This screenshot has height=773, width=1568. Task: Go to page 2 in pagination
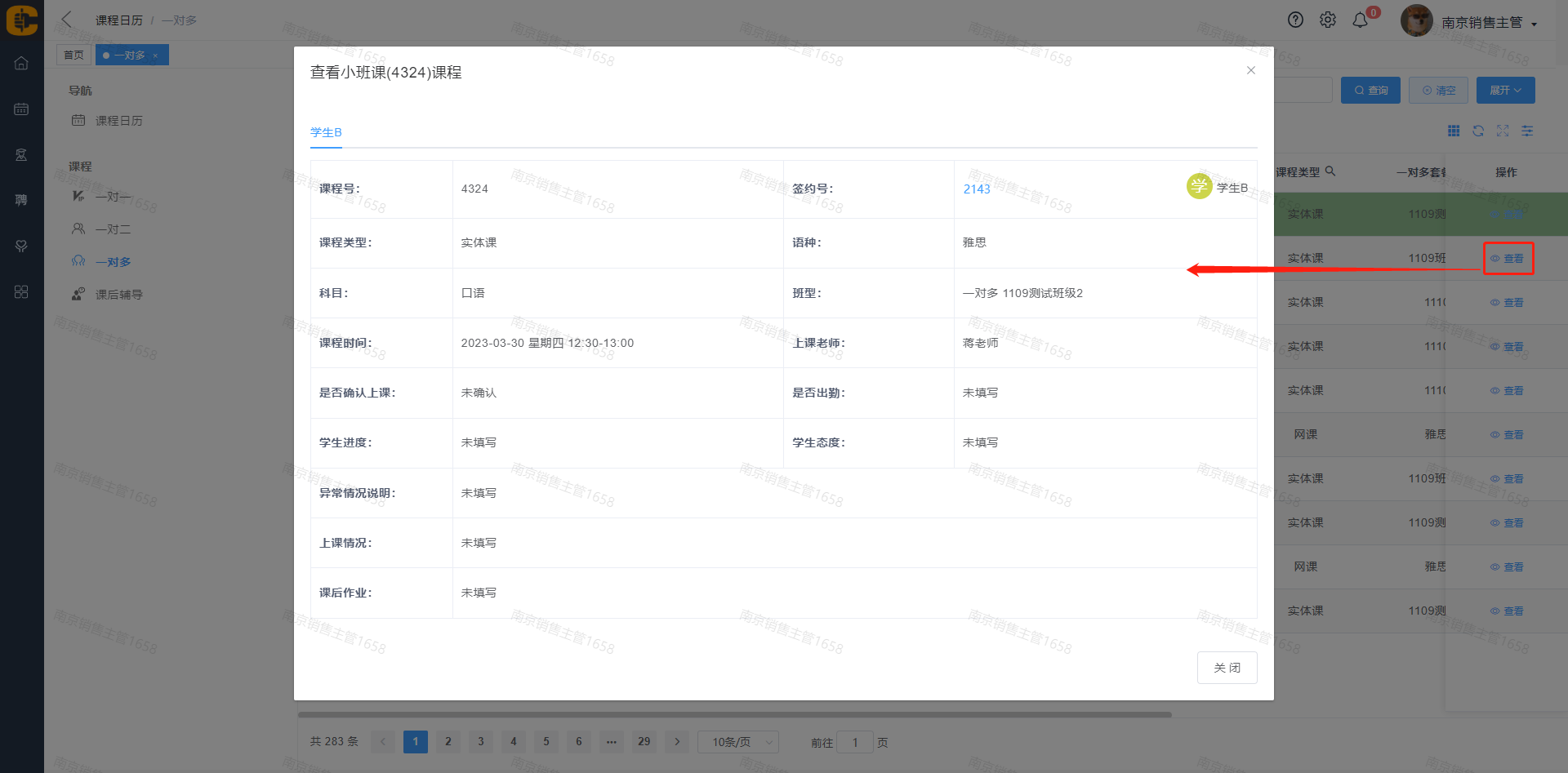pos(448,742)
